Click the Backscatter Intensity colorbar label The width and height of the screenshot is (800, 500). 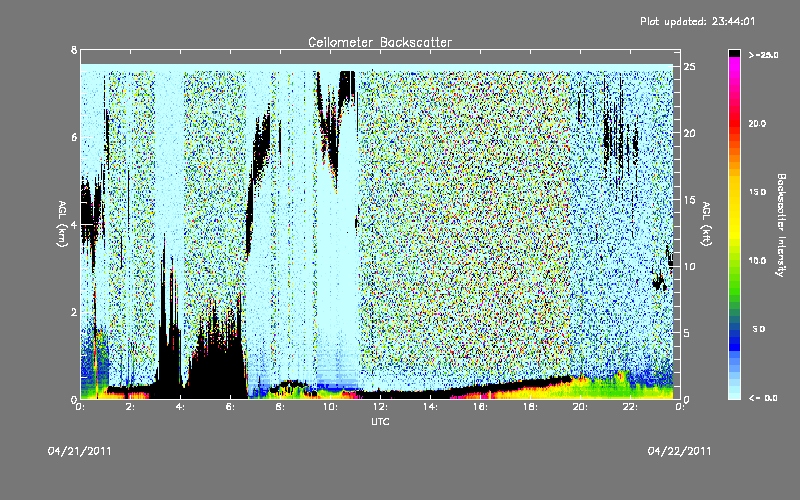click(x=781, y=225)
